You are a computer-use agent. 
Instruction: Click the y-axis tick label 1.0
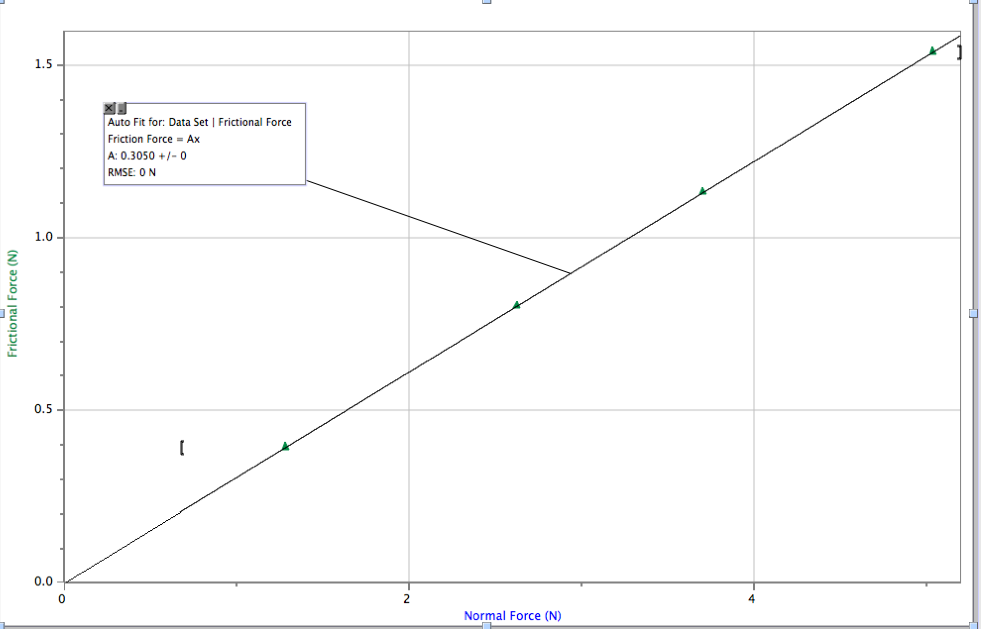click(44, 236)
